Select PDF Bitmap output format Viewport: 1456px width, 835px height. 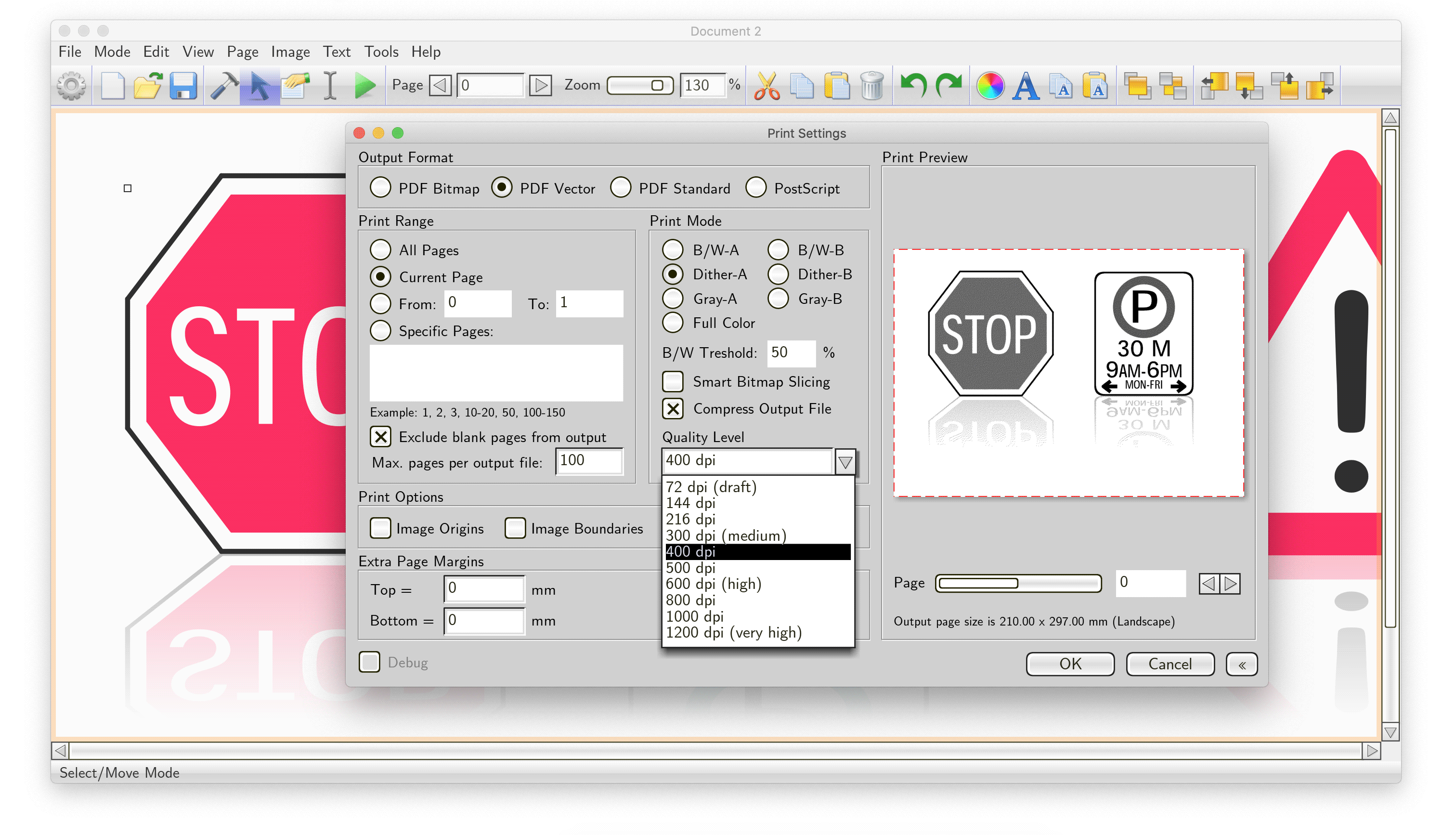[x=381, y=187]
